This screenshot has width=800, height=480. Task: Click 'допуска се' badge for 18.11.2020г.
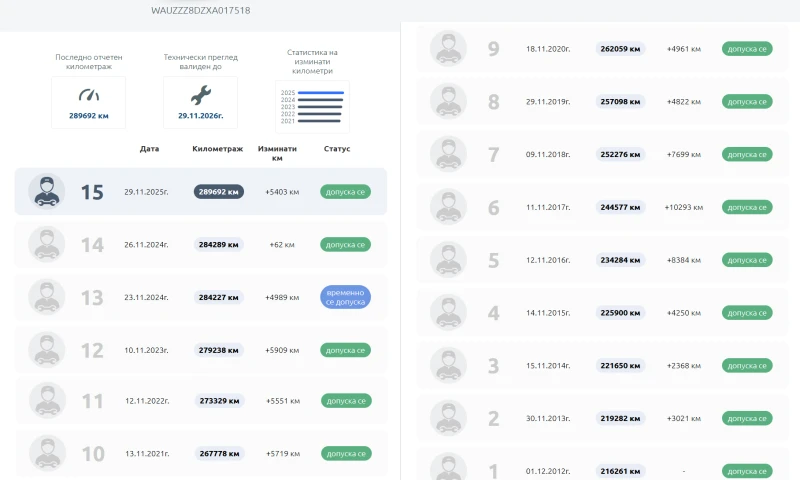coord(746,48)
